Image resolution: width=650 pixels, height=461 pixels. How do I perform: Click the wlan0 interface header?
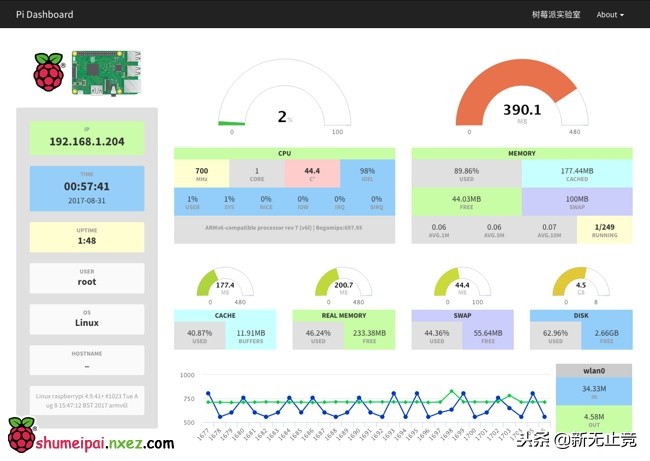(594, 371)
